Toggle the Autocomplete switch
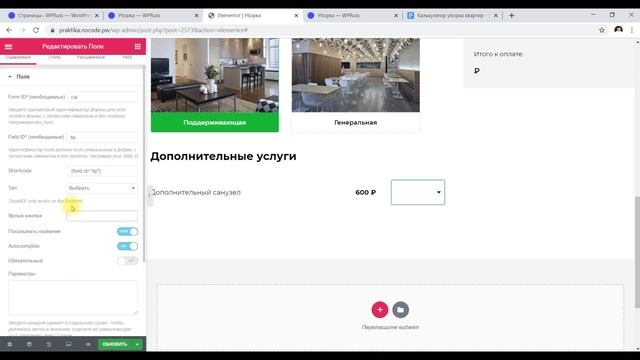Screen dimensions: 640x360 [127, 246]
